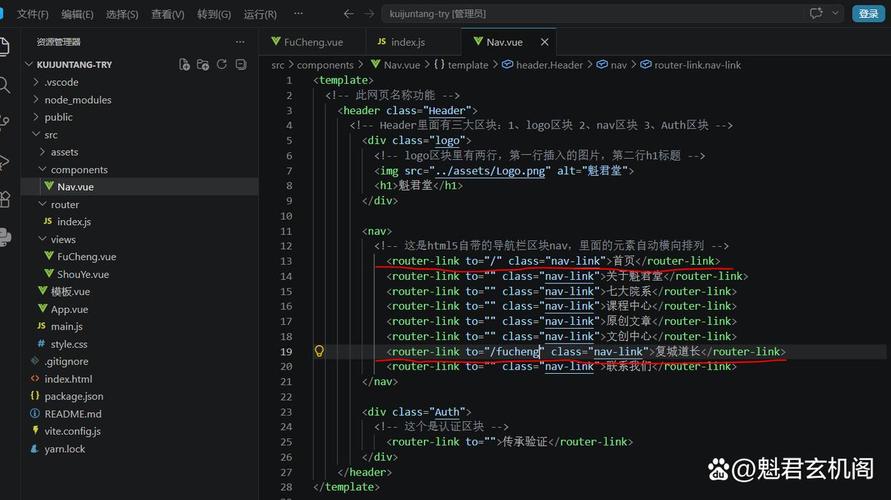Click the New Folder icon in explorer header

click(x=203, y=65)
